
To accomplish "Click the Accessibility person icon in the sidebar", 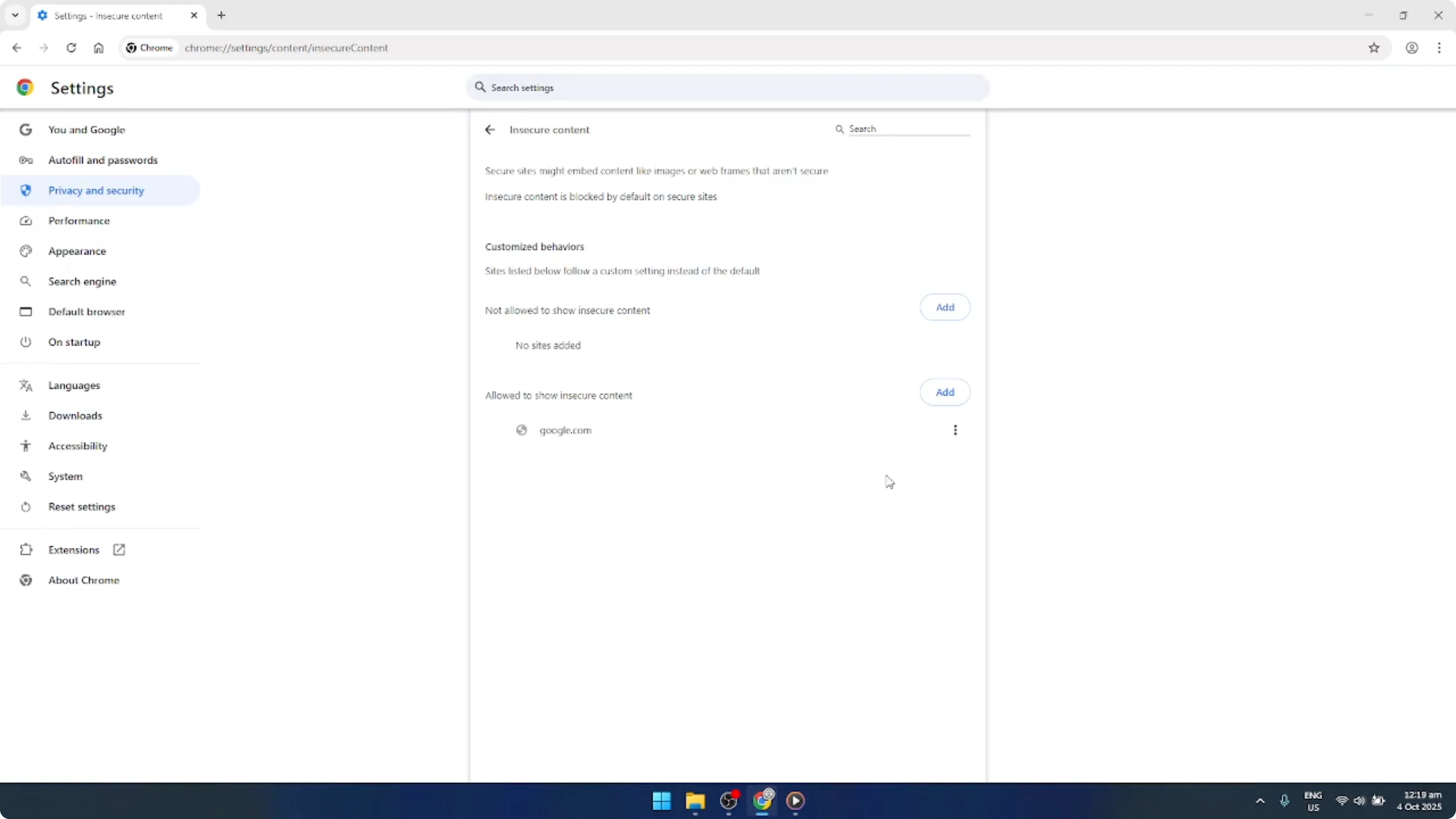I will pyautogui.click(x=25, y=446).
